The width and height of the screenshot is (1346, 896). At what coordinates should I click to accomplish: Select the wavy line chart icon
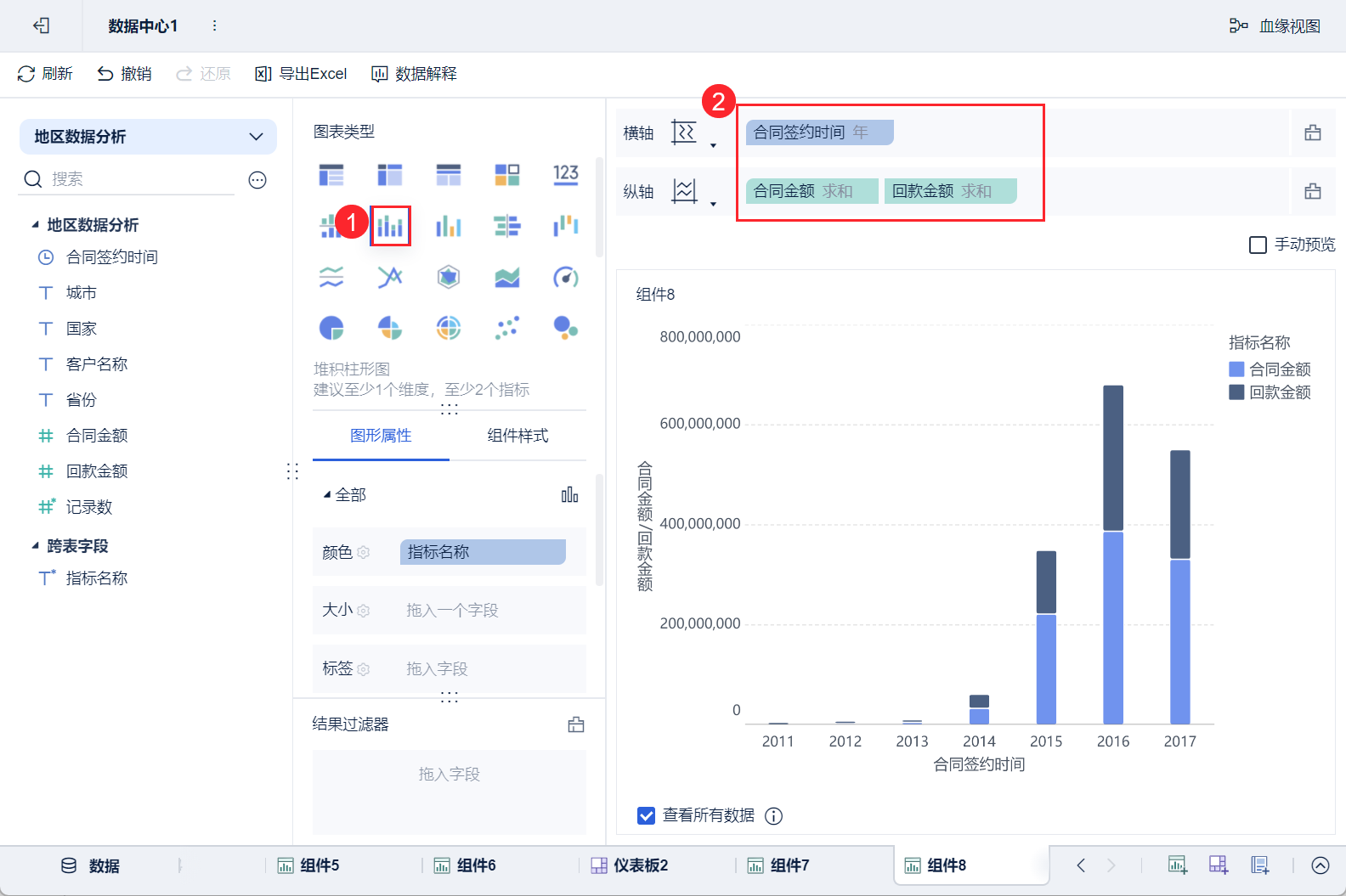[x=331, y=277]
